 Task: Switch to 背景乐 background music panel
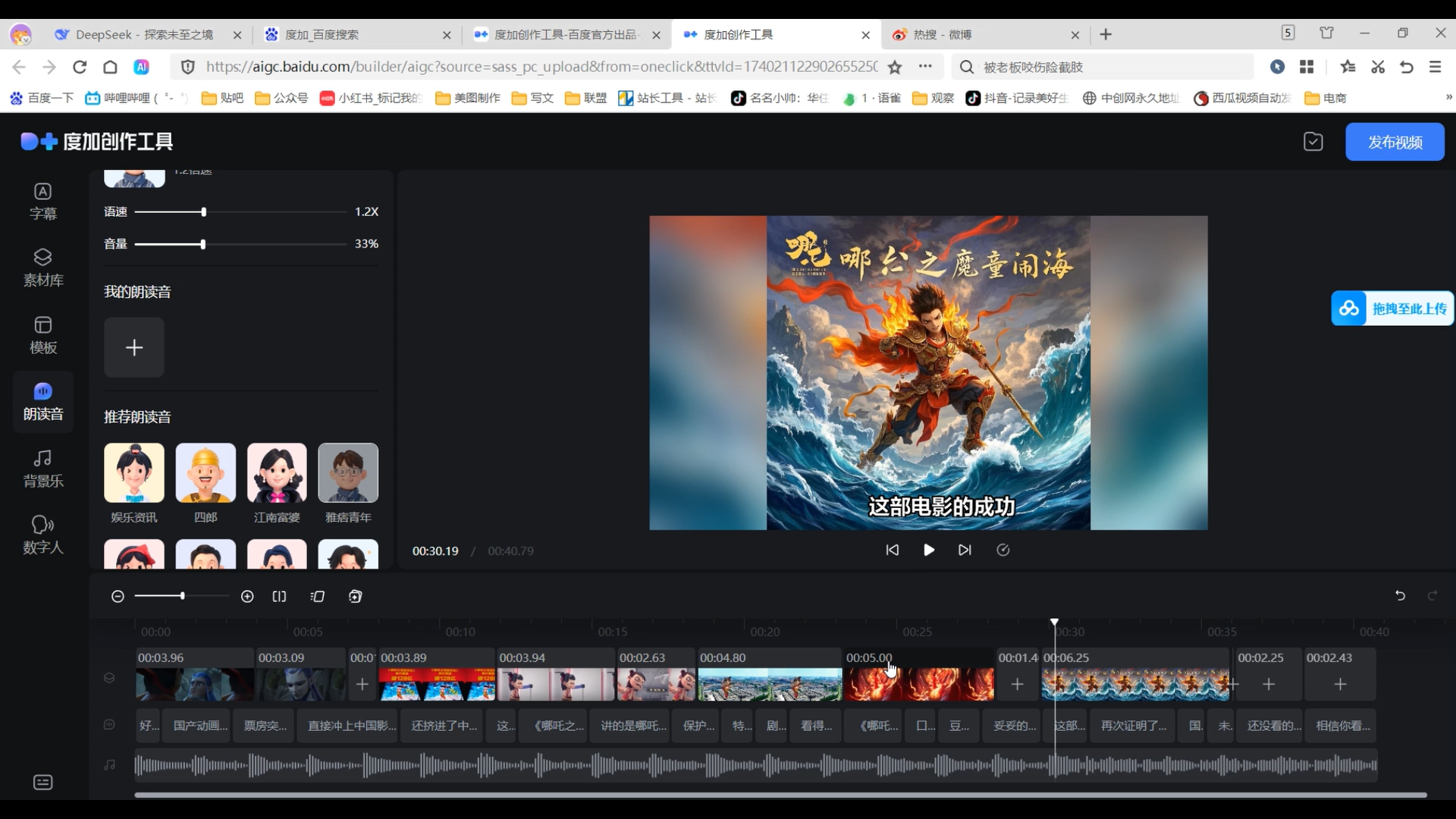click(43, 468)
